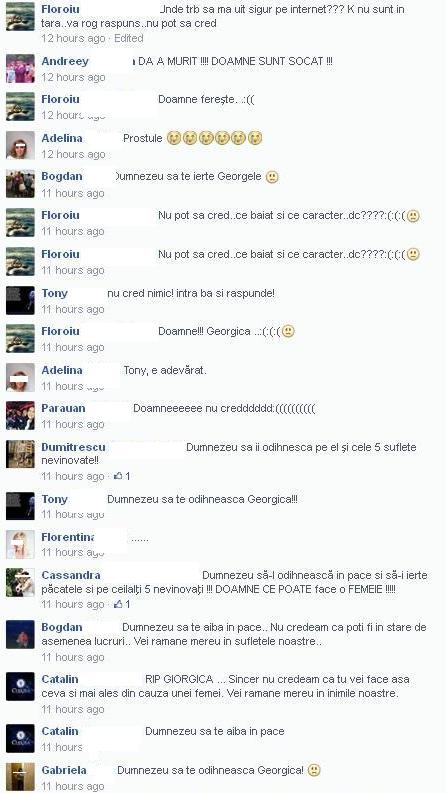Open Florentina's avatar image
The width and height of the screenshot is (446, 793).
click(20, 544)
